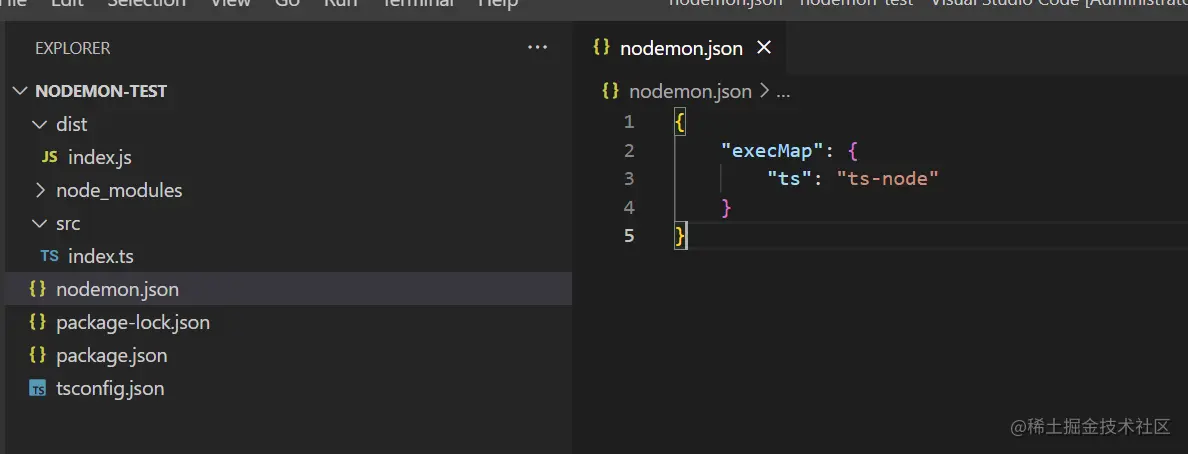Click the JS icon beside index.js
The width and height of the screenshot is (1188, 454).
click(49, 157)
